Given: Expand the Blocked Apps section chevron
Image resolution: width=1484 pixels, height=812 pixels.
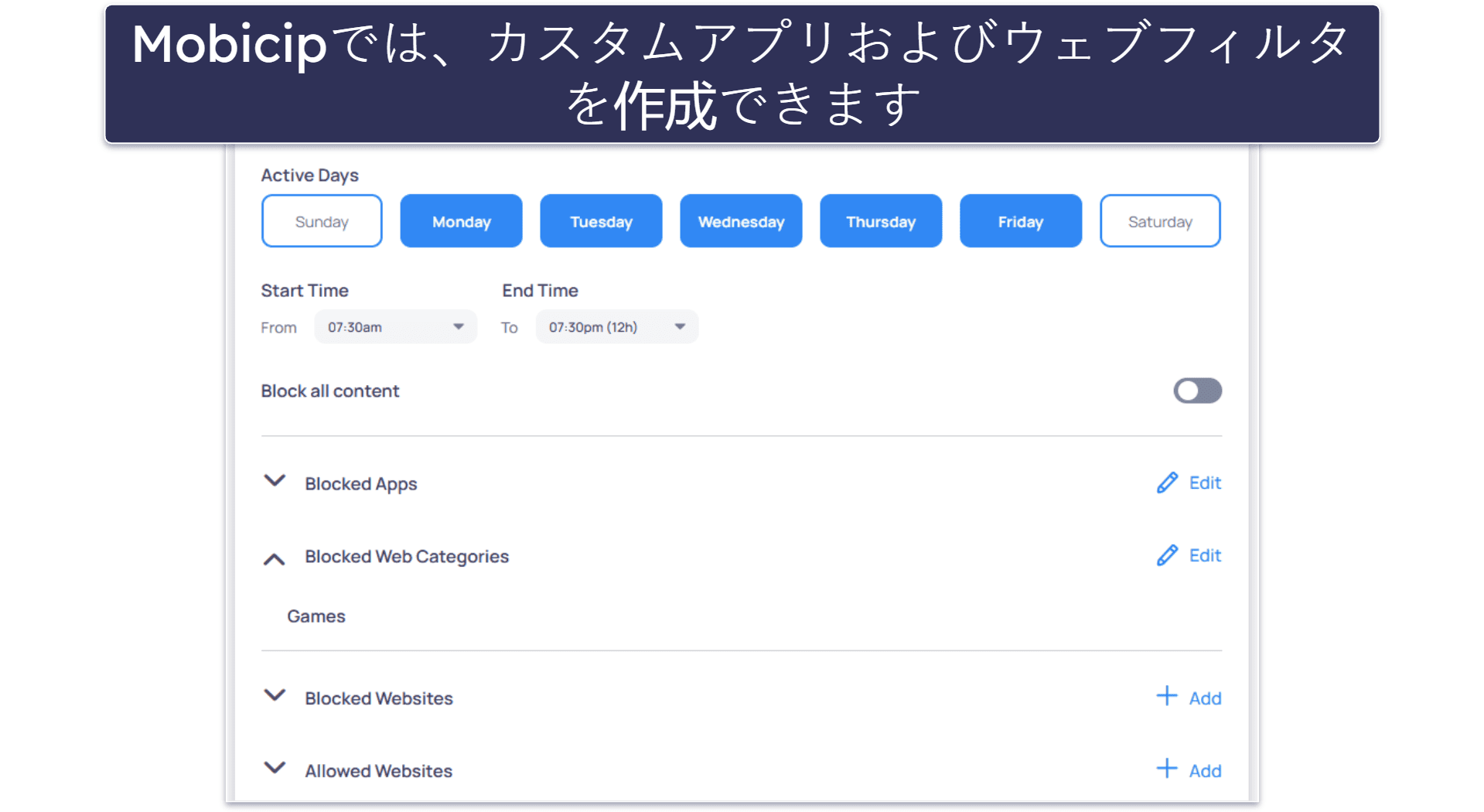Looking at the screenshot, I should pos(275,481).
